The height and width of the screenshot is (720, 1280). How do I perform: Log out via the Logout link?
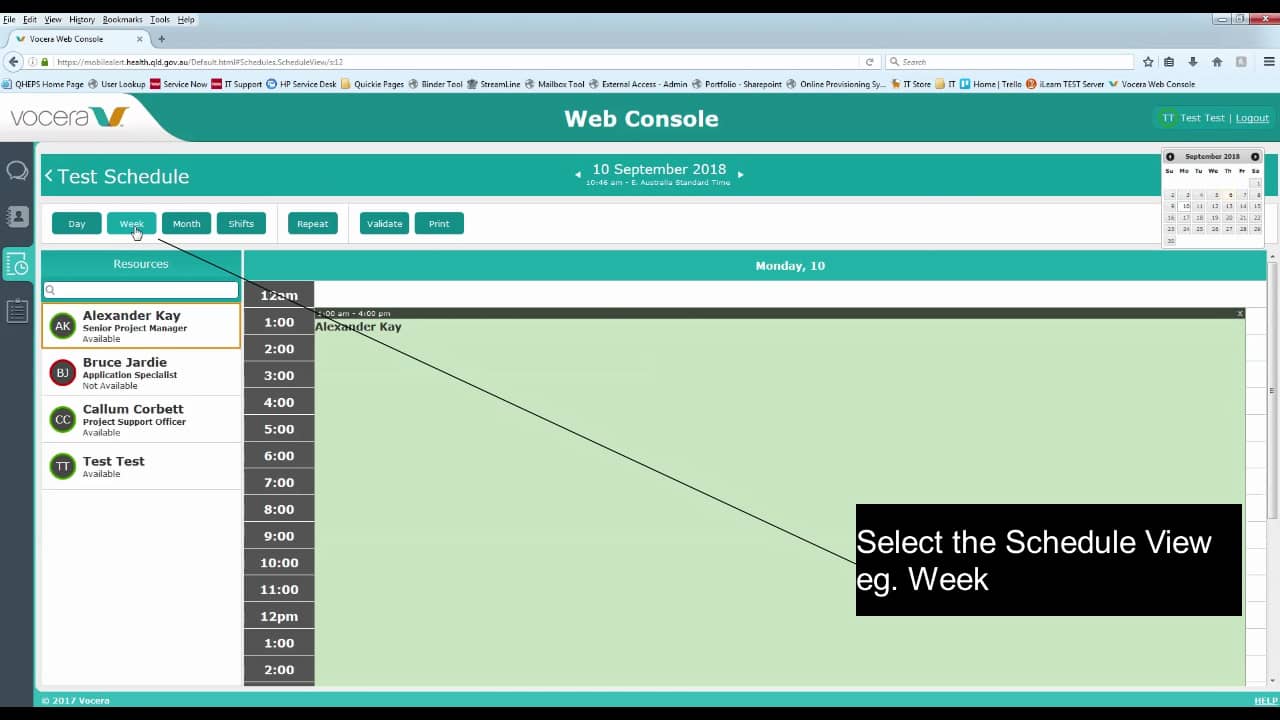(x=1252, y=118)
